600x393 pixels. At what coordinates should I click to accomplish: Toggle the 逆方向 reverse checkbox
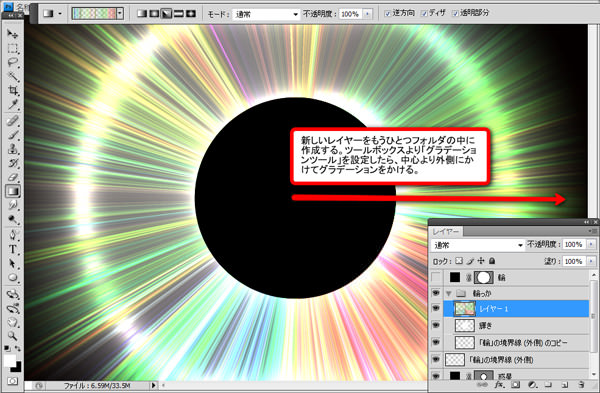387,13
